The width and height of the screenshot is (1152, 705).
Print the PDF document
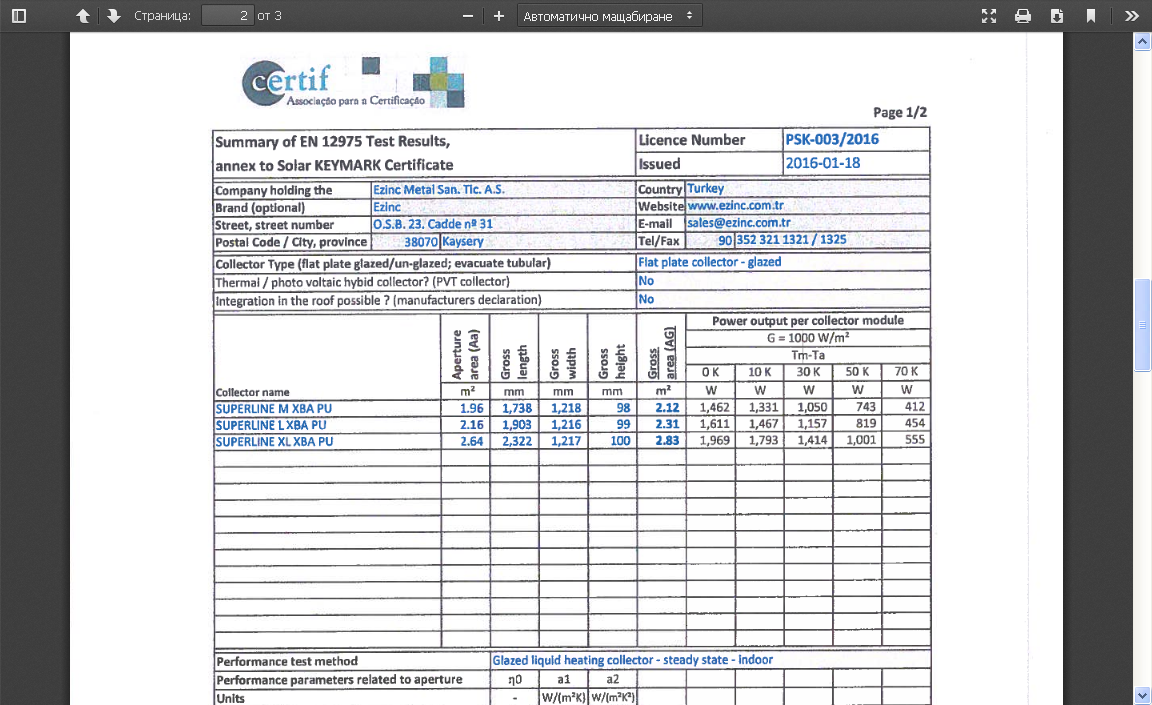[x=1023, y=16]
